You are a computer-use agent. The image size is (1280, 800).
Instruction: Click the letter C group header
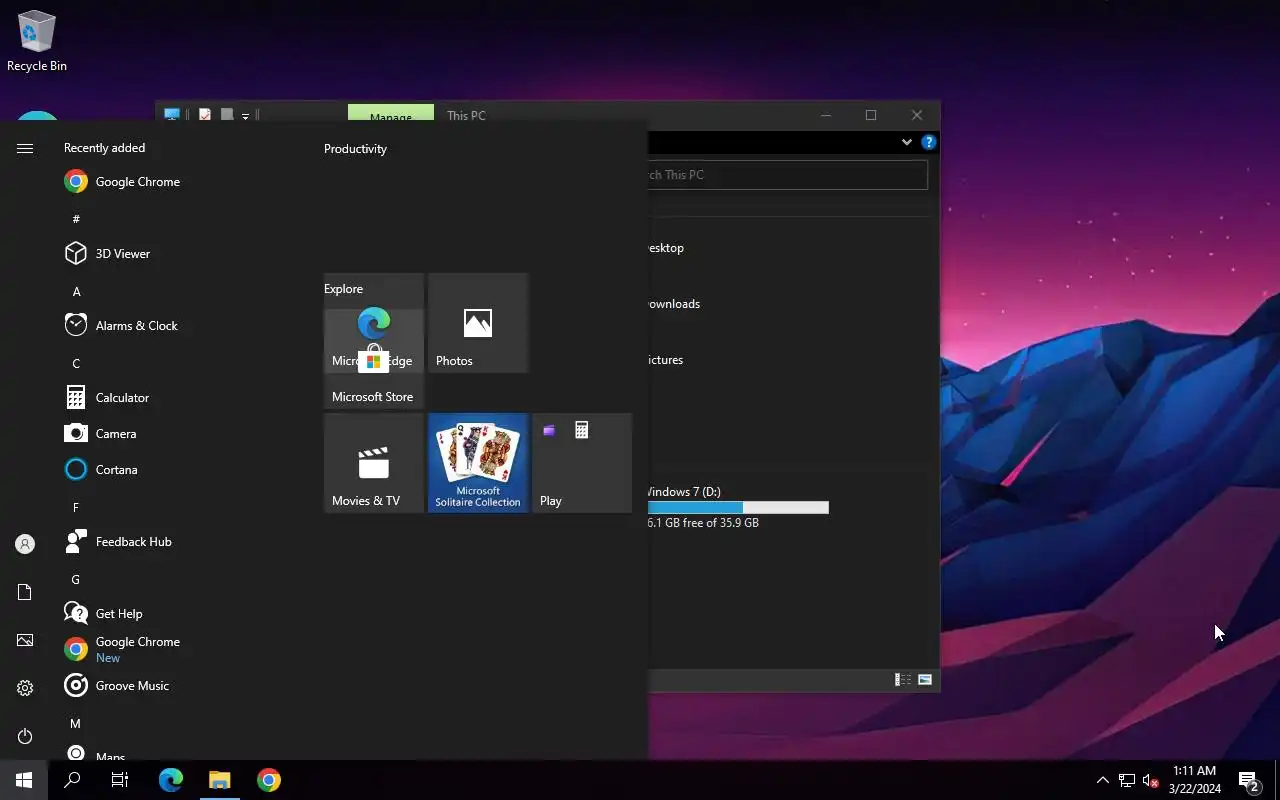coord(76,363)
